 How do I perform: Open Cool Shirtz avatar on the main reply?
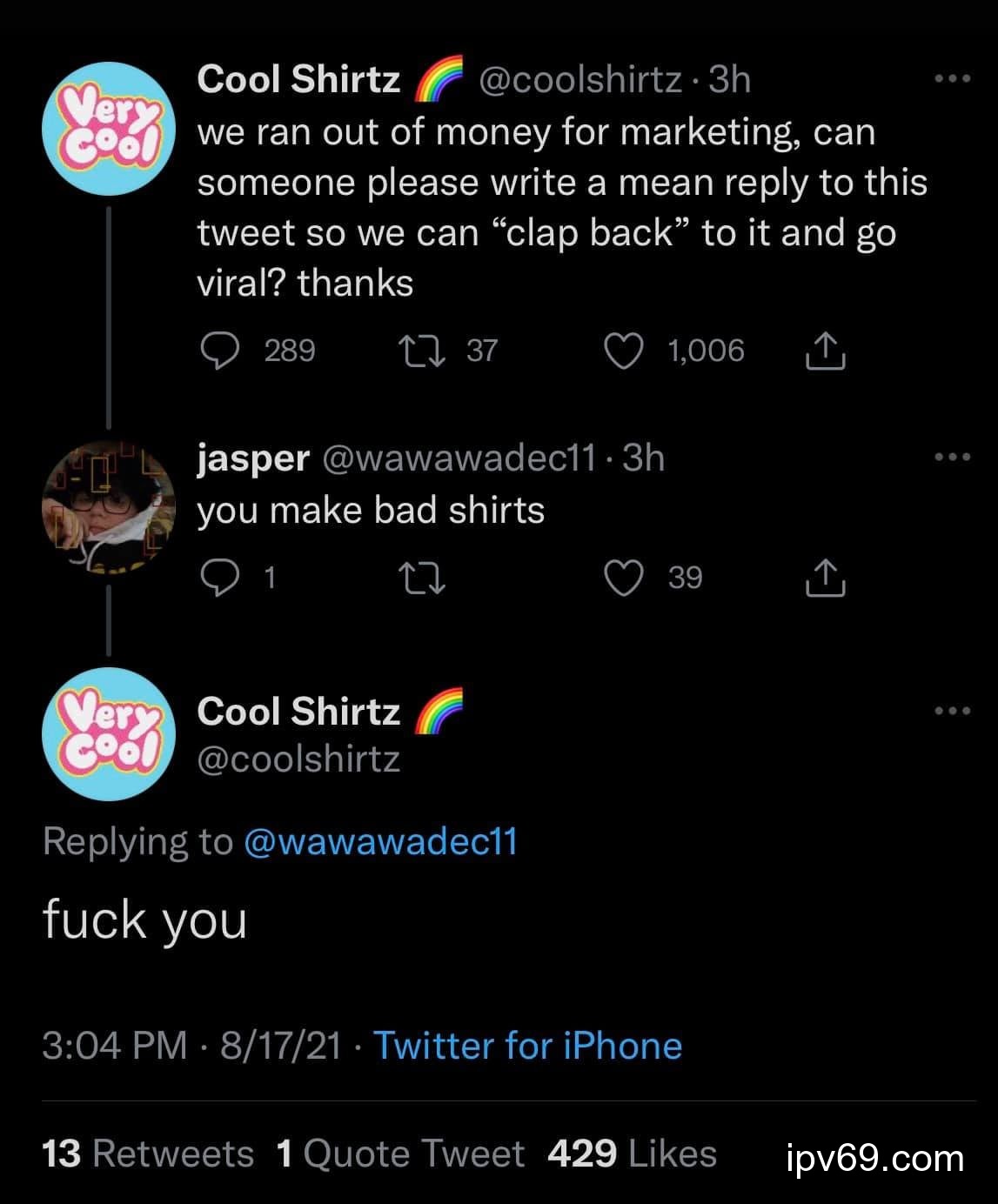pos(109,733)
